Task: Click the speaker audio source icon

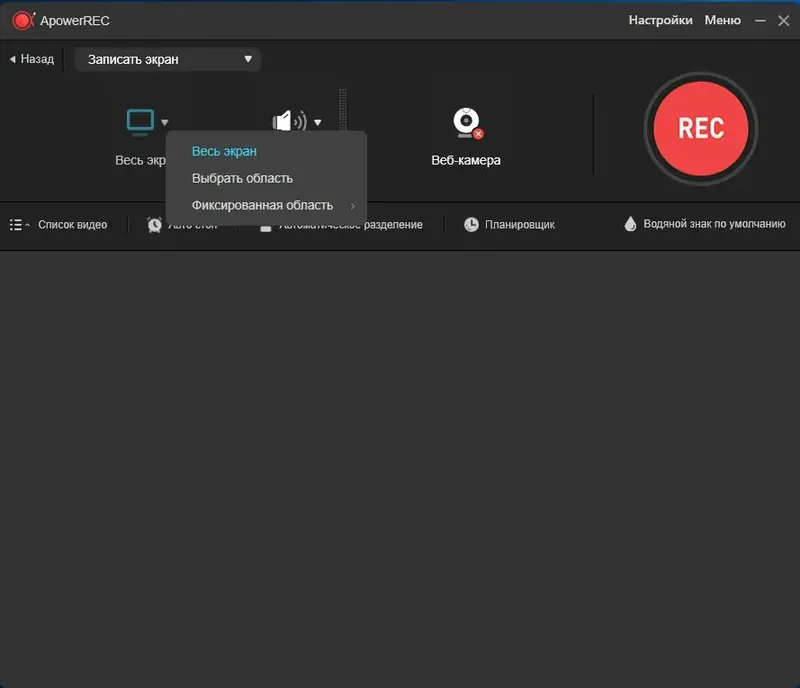Action: click(x=288, y=119)
